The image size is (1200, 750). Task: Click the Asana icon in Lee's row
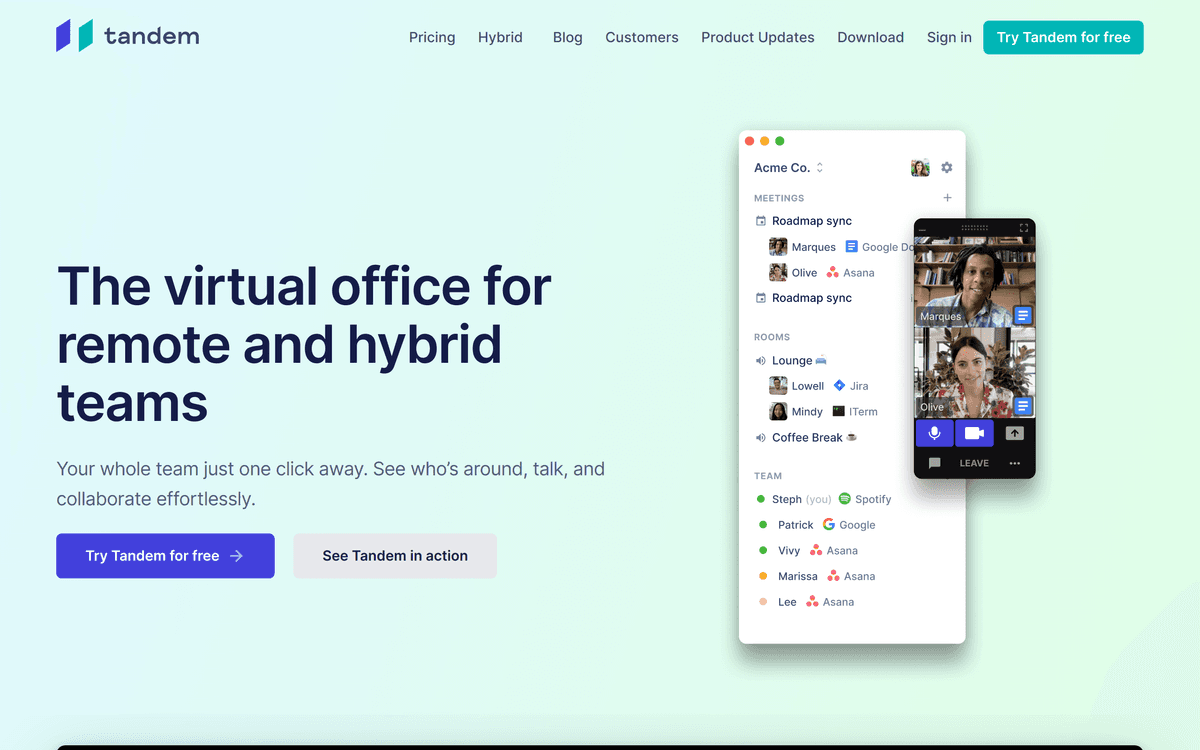pos(812,602)
